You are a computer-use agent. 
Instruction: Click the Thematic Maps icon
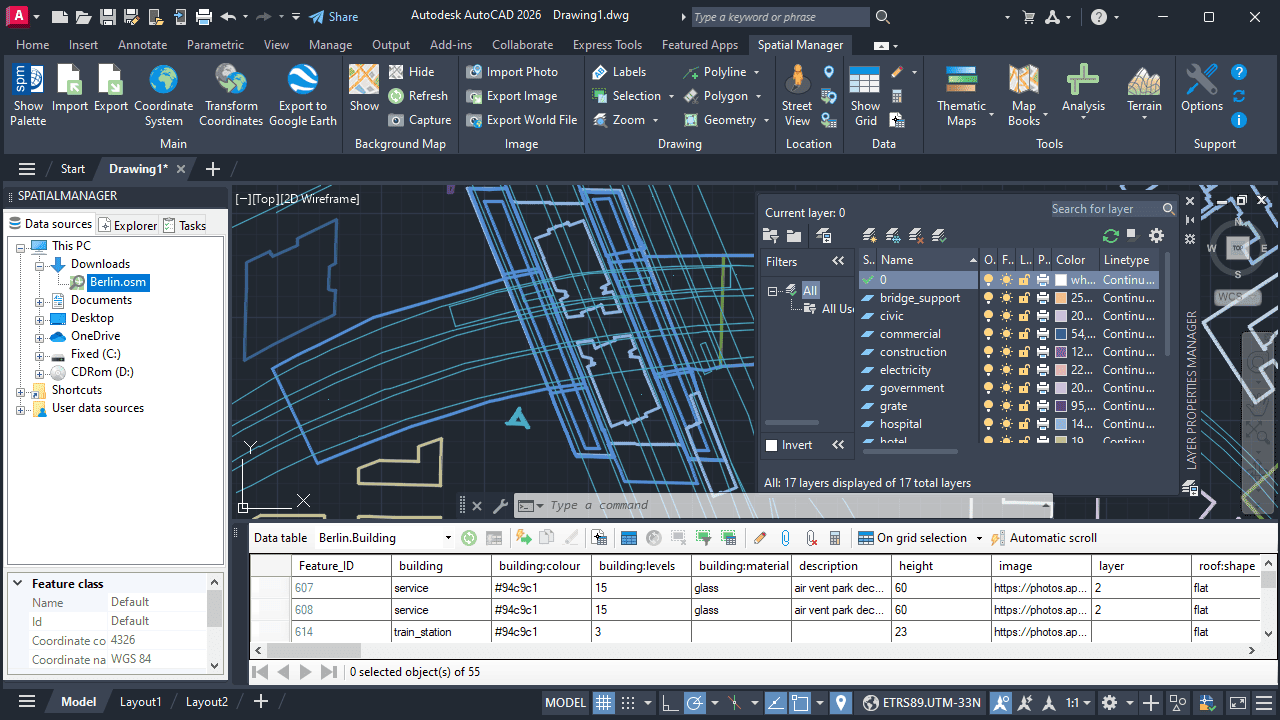coord(961,95)
